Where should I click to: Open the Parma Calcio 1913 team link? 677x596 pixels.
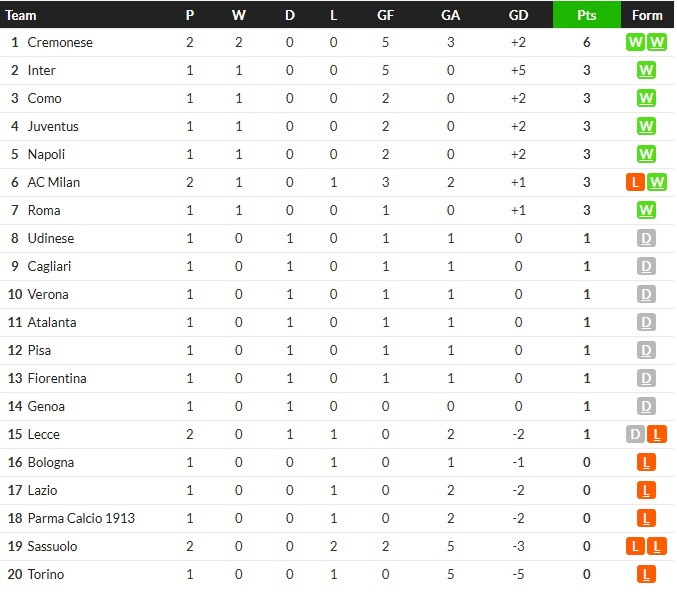[x=81, y=518]
